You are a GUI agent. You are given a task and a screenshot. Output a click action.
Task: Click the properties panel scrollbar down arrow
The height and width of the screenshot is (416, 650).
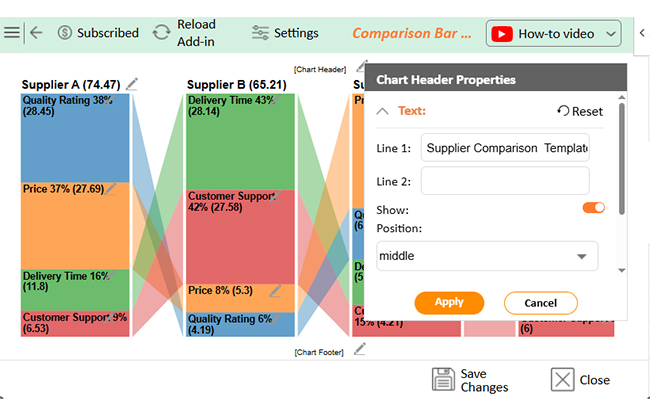point(621,271)
